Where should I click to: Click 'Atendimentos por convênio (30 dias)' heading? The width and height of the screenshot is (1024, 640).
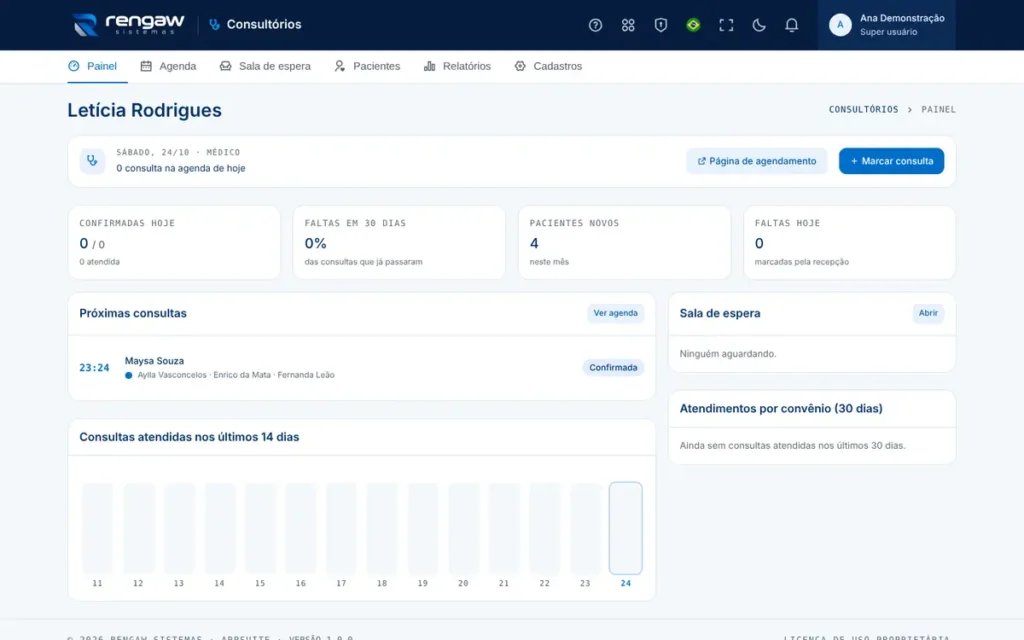pos(781,409)
